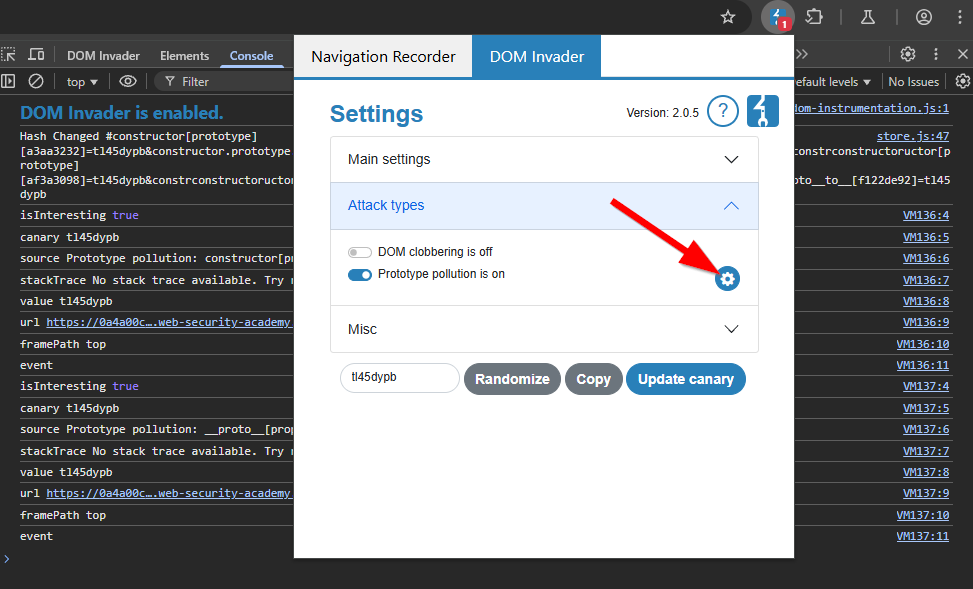
Task: Open VM137:6 source link
Action: point(926,429)
